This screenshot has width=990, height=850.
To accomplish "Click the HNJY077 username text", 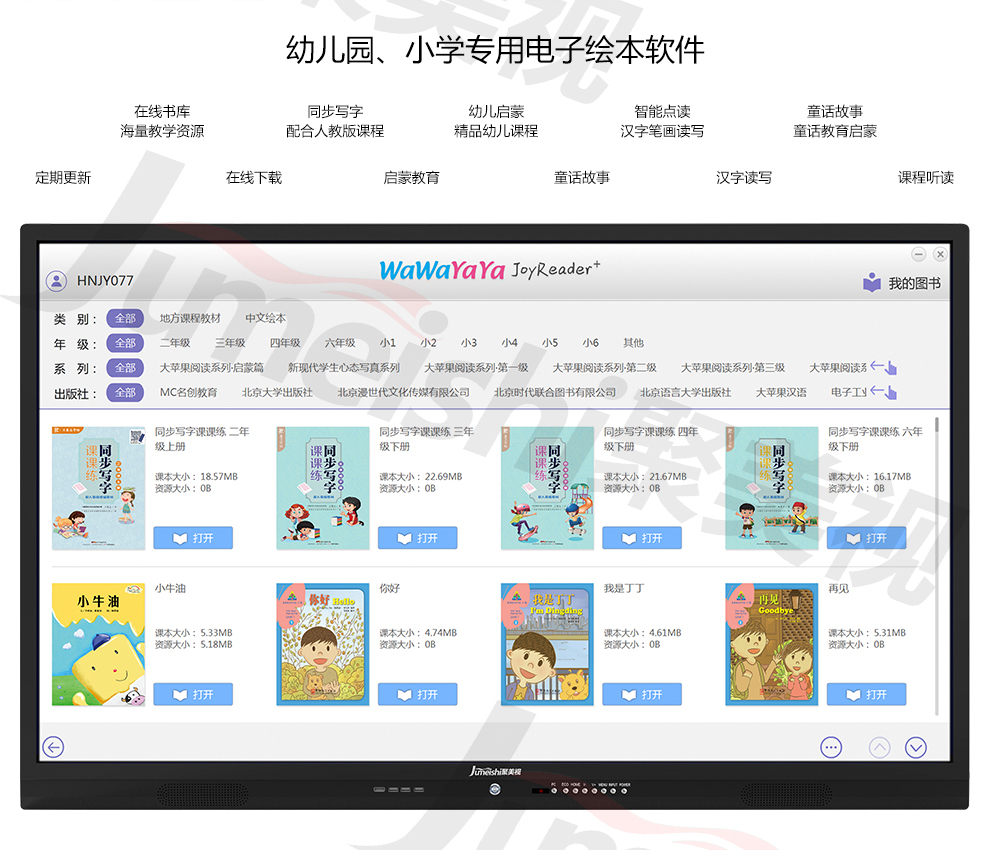I will pos(105,281).
